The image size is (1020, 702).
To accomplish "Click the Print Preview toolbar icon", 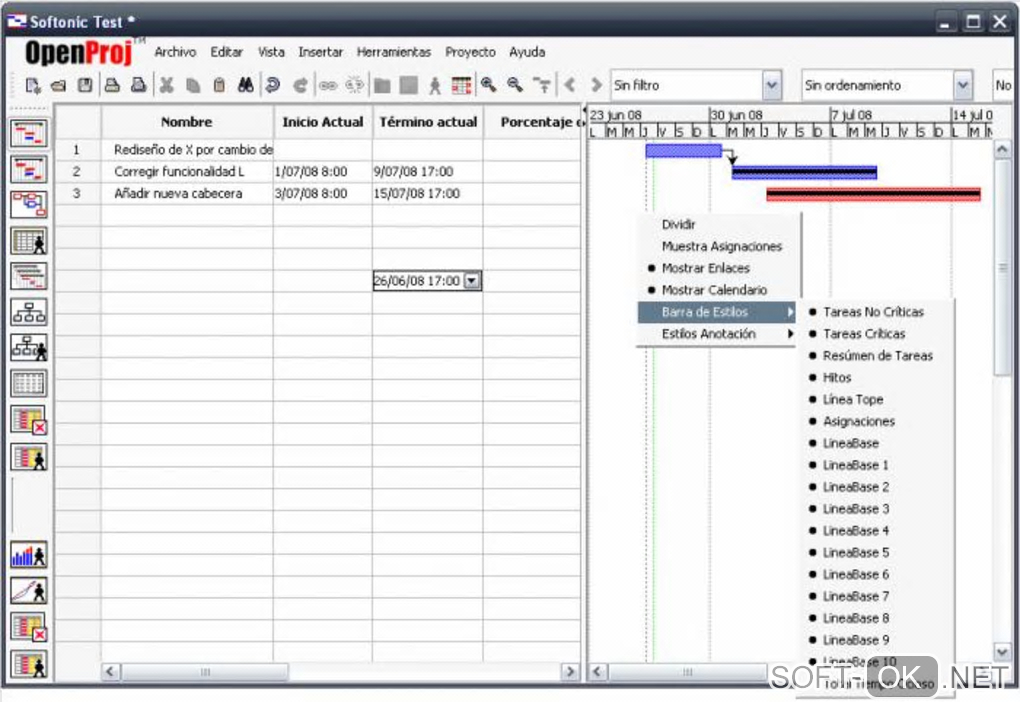I will click(139, 85).
